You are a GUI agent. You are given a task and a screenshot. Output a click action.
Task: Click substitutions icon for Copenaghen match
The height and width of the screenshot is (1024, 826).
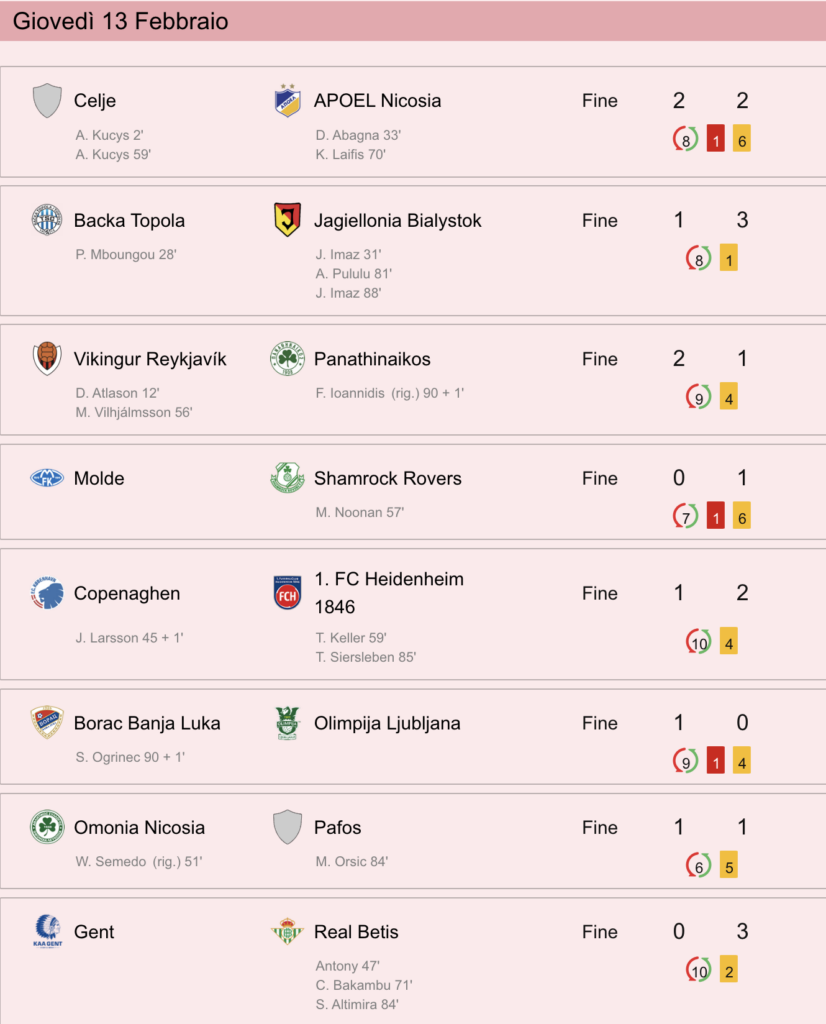click(699, 642)
